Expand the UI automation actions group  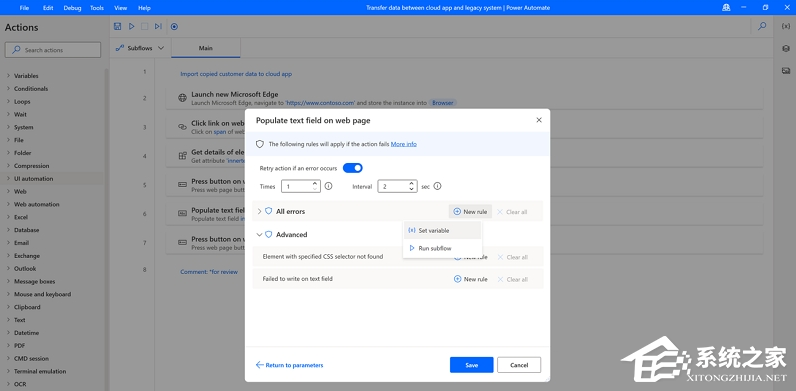8,179
